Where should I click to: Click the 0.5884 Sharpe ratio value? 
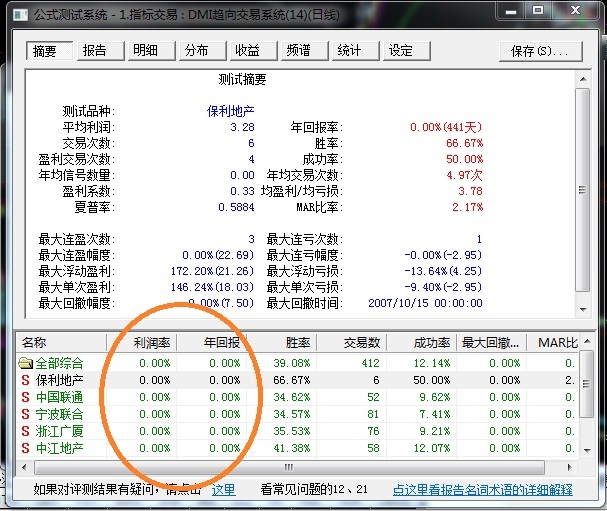tap(236, 207)
